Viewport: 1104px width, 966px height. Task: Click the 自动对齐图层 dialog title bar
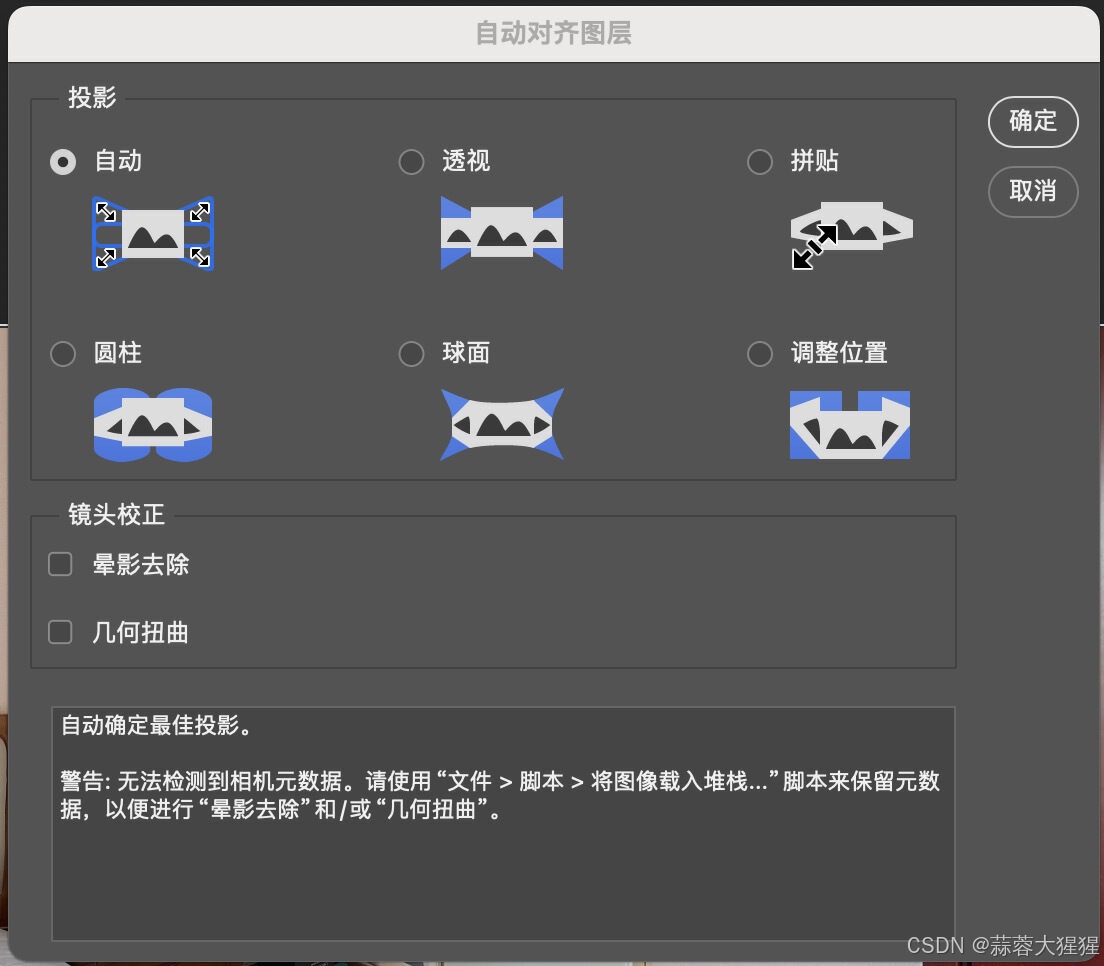coord(553,33)
